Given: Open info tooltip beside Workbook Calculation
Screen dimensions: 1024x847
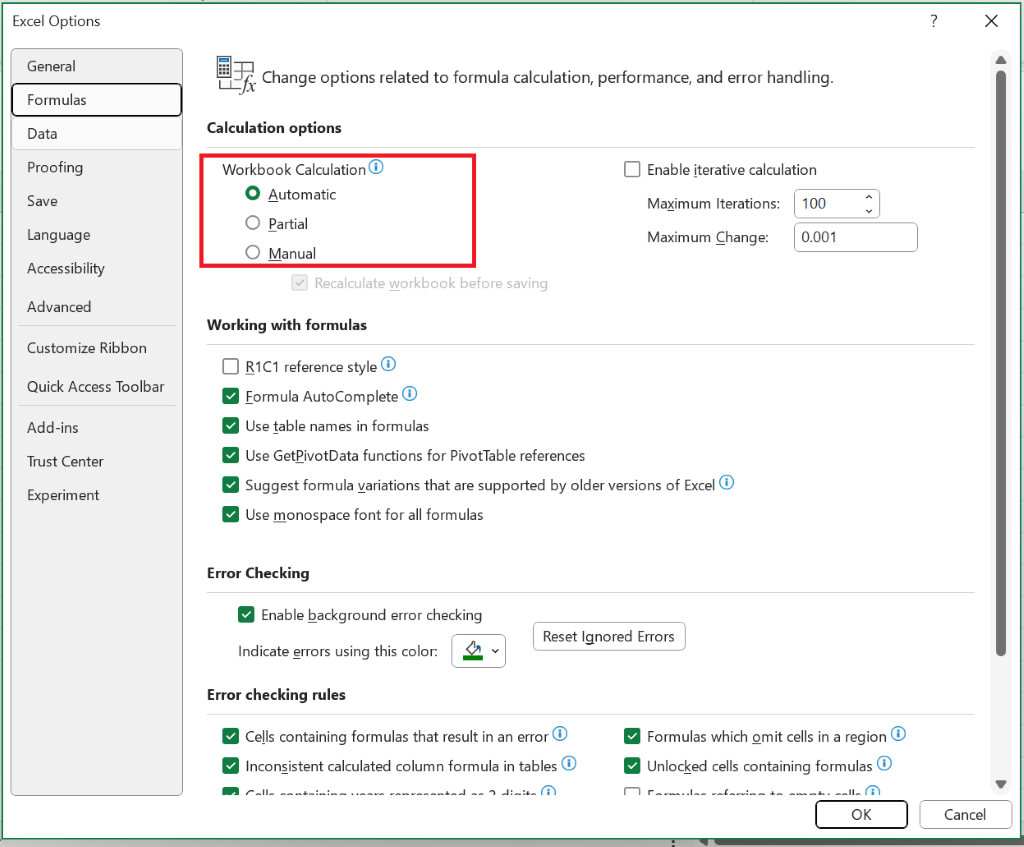Looking at the screenshot, I should (376, 167).
